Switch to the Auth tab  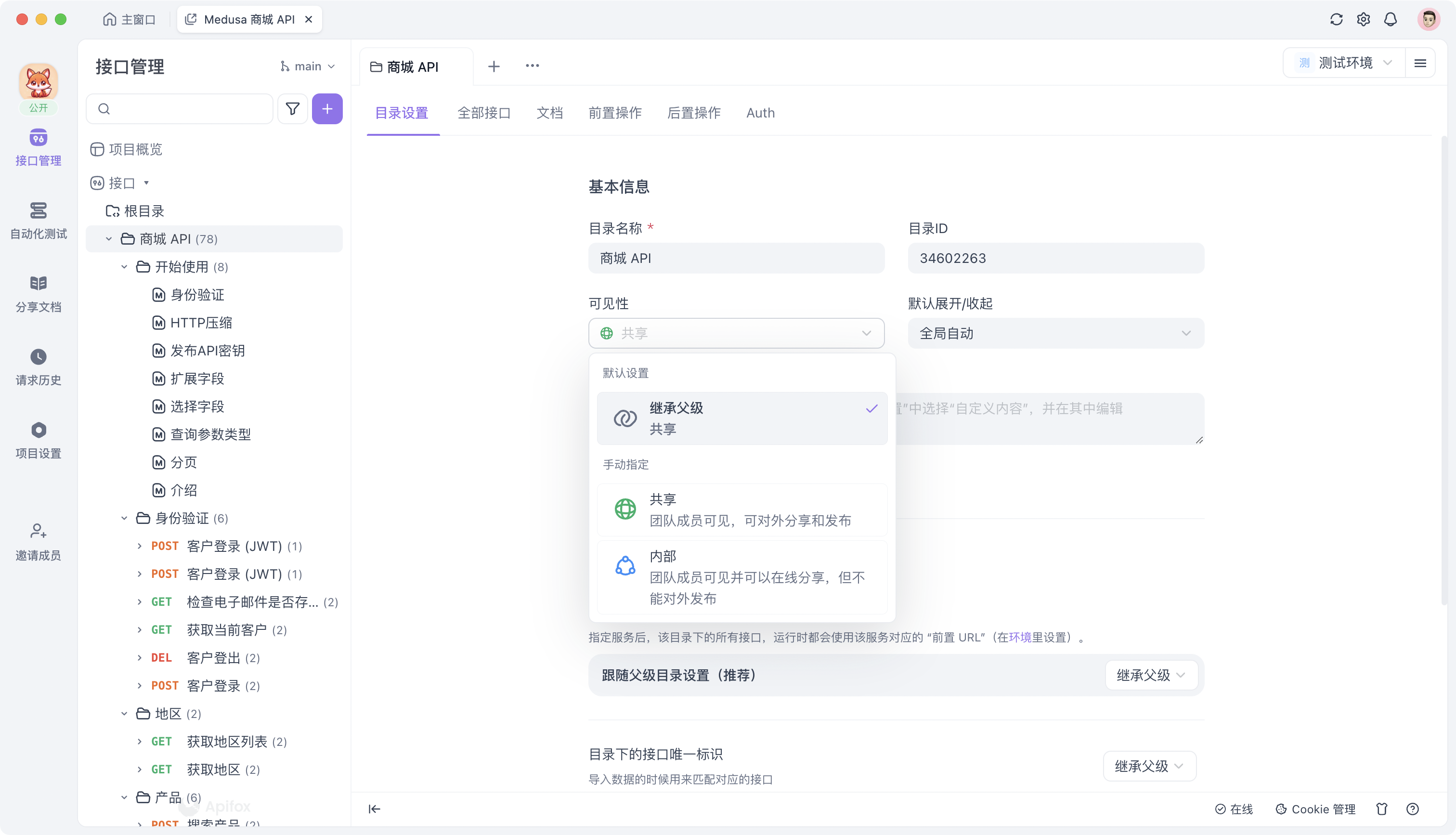760,113
